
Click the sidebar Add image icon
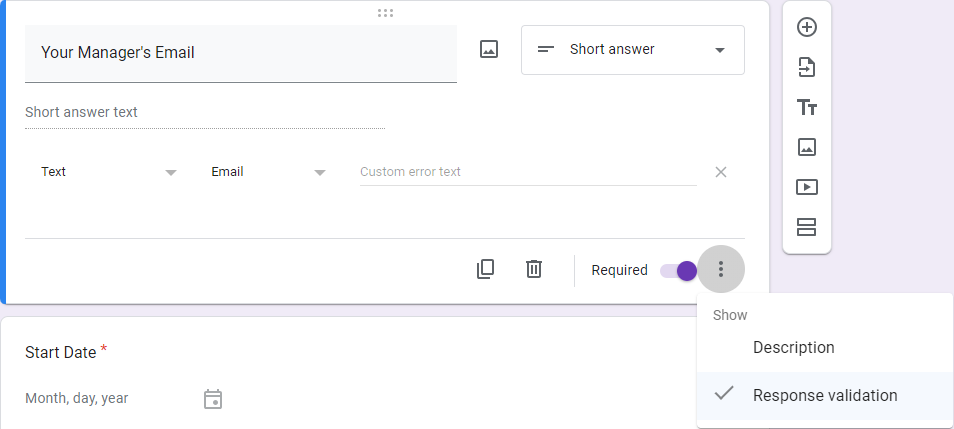[x=807, y=147]
